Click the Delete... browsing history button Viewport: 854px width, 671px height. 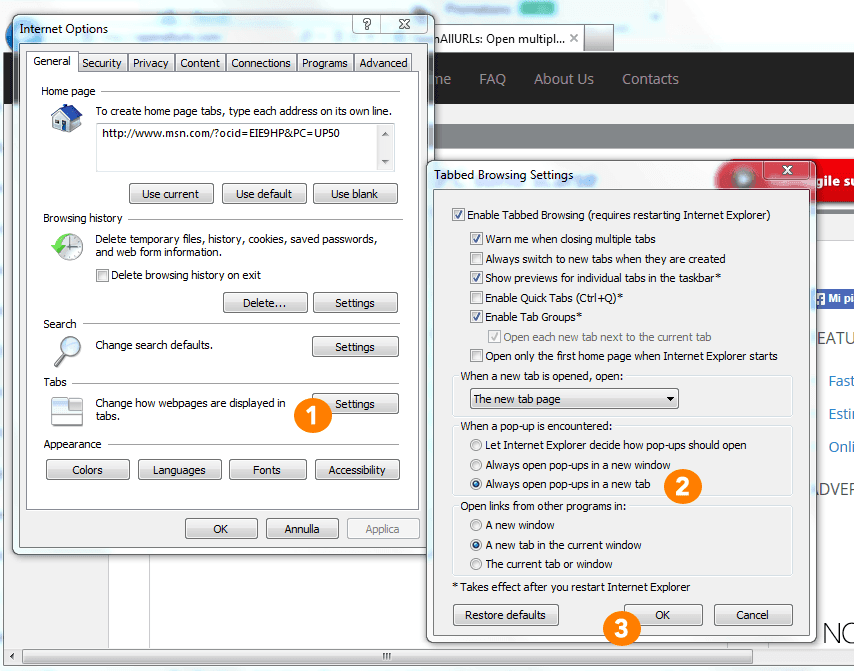point(265,303)
